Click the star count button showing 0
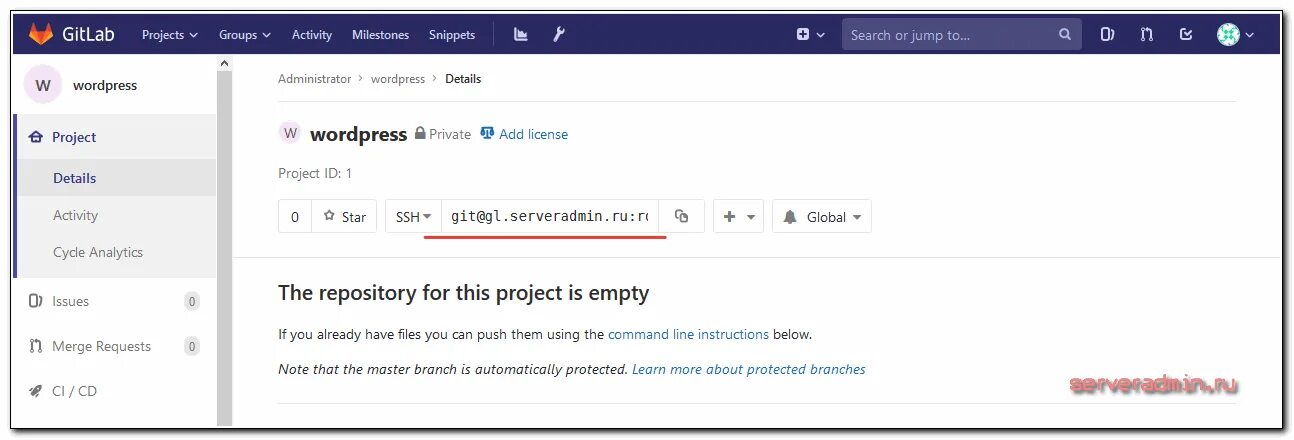The height and width of the screenshot is (440, 1294). [295, 216]
